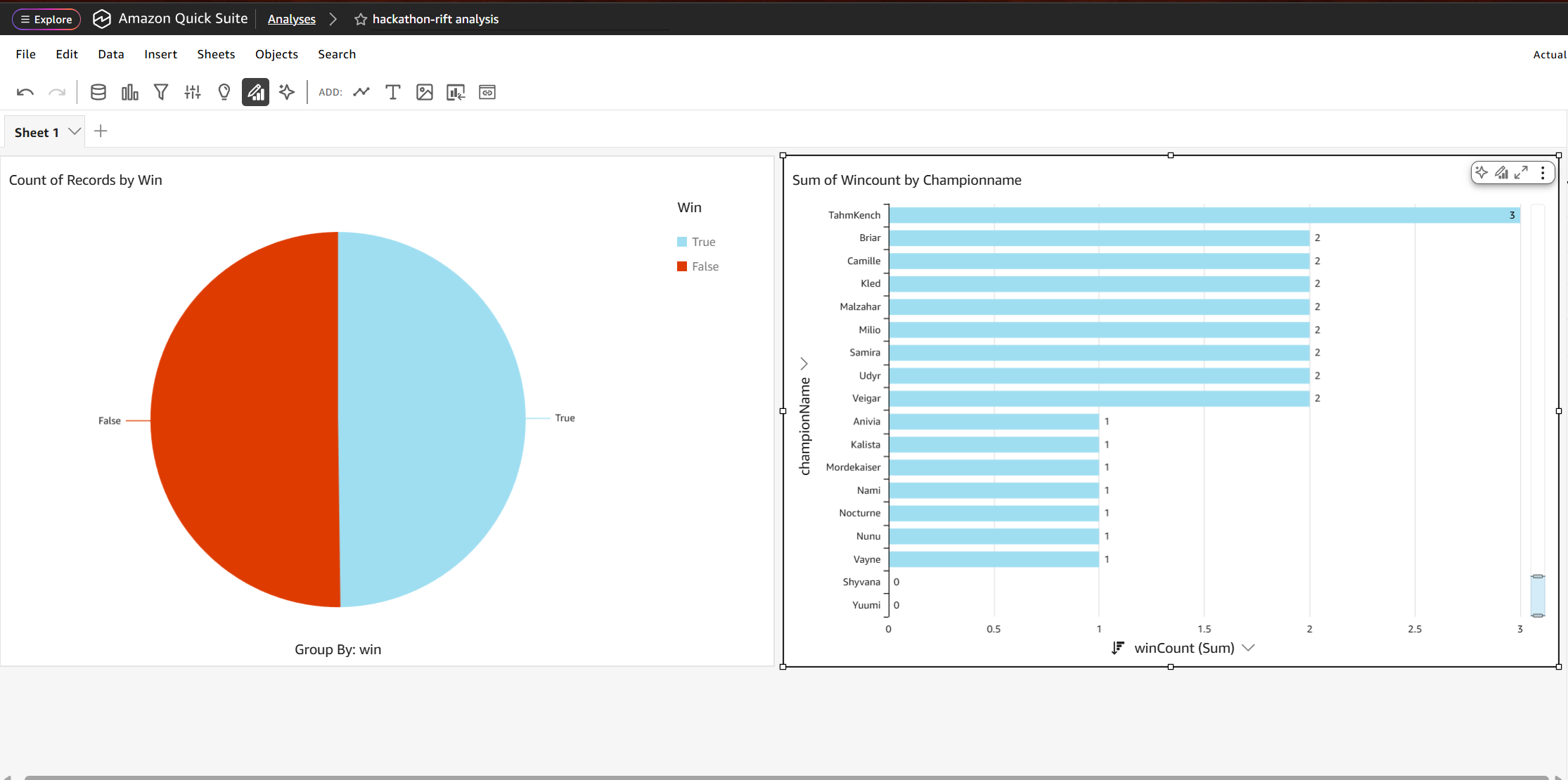The image size is (1568, 780).
Task: Toggle the True series in Win legend
Action: point(696,242)
